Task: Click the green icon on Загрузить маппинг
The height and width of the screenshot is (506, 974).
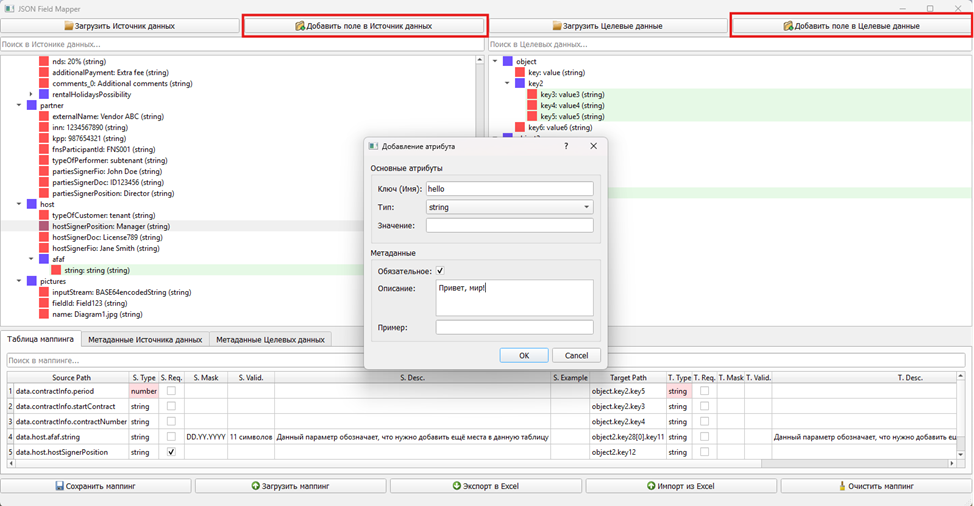Action: point(255,486)
